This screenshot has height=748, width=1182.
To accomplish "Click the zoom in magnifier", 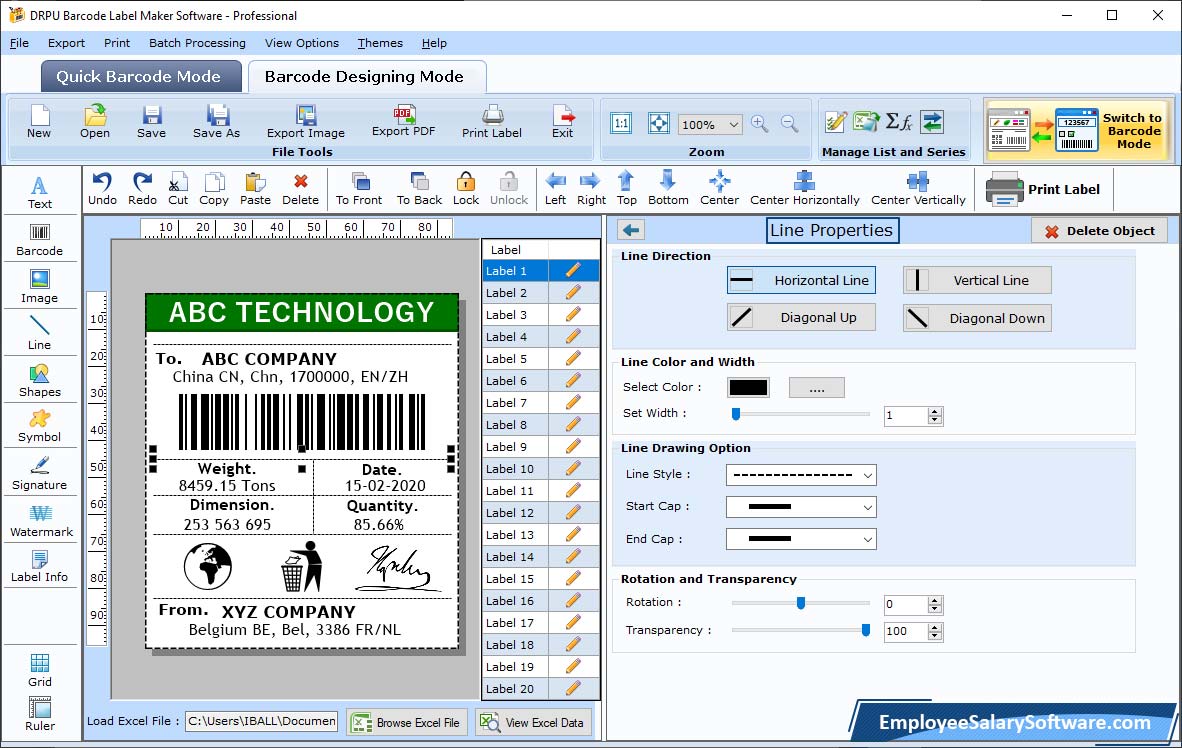I will point(760,124).
